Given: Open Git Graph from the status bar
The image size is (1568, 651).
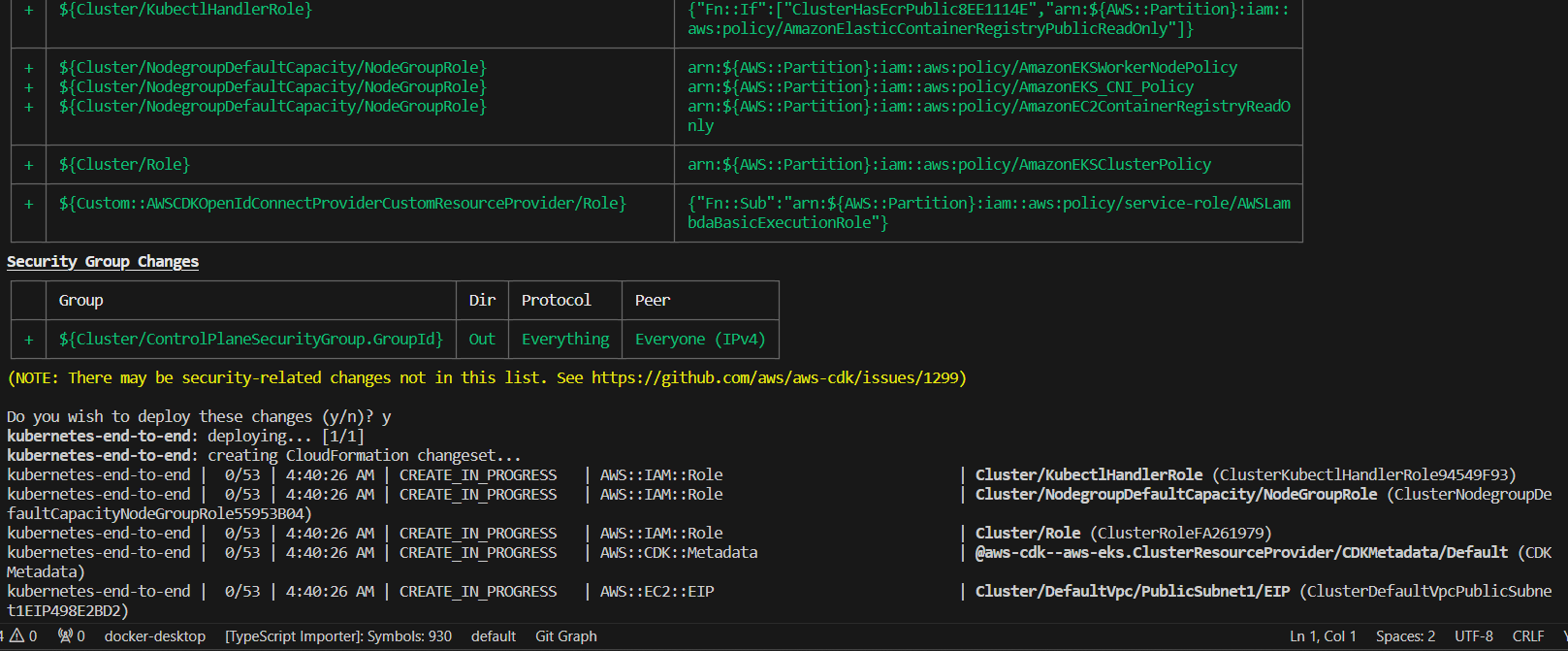Looking at the screenshot, I should coord(566,636).
